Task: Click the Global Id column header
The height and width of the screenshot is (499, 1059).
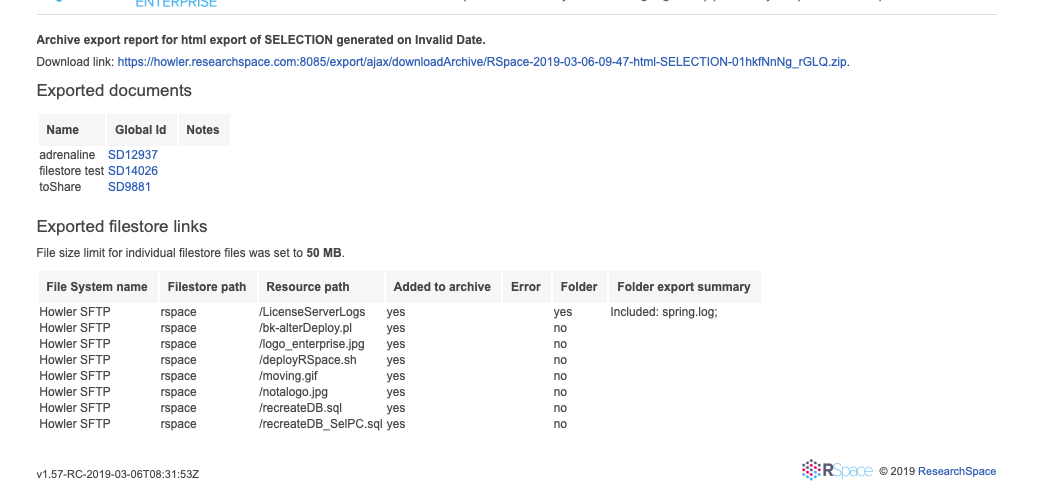Action: [x=141, y=130]
